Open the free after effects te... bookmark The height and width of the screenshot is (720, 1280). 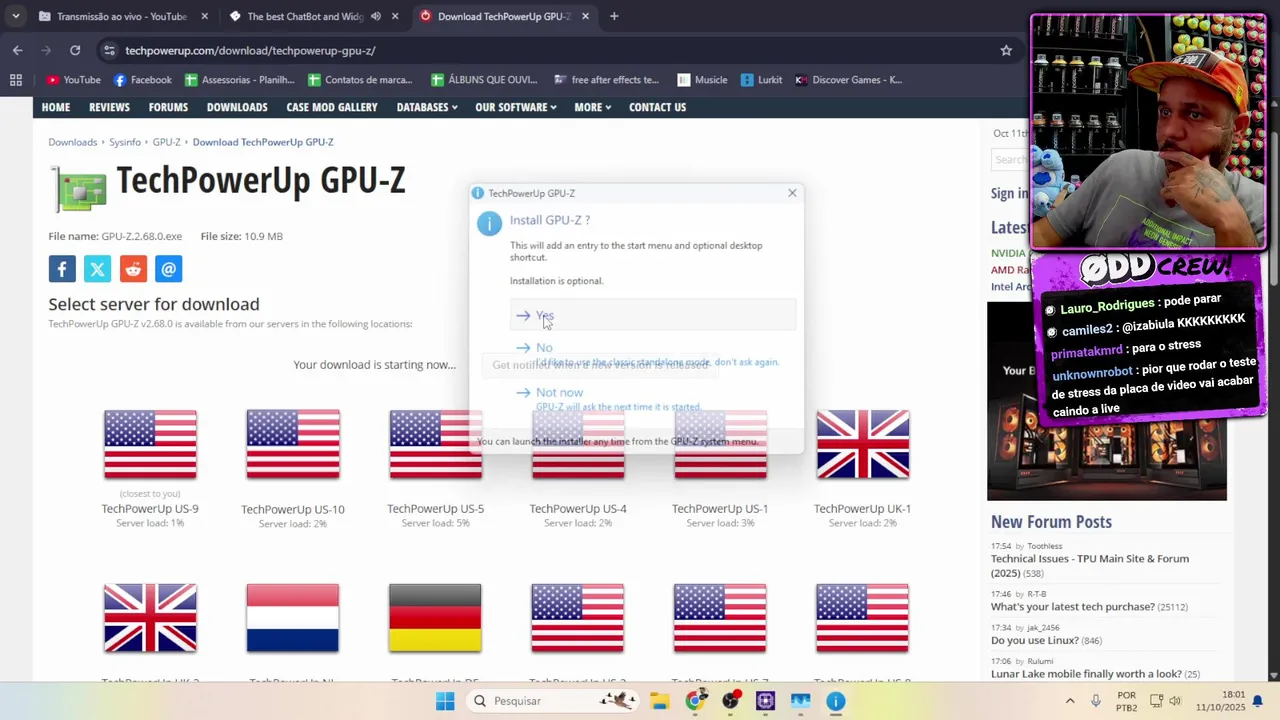[606, 80]
